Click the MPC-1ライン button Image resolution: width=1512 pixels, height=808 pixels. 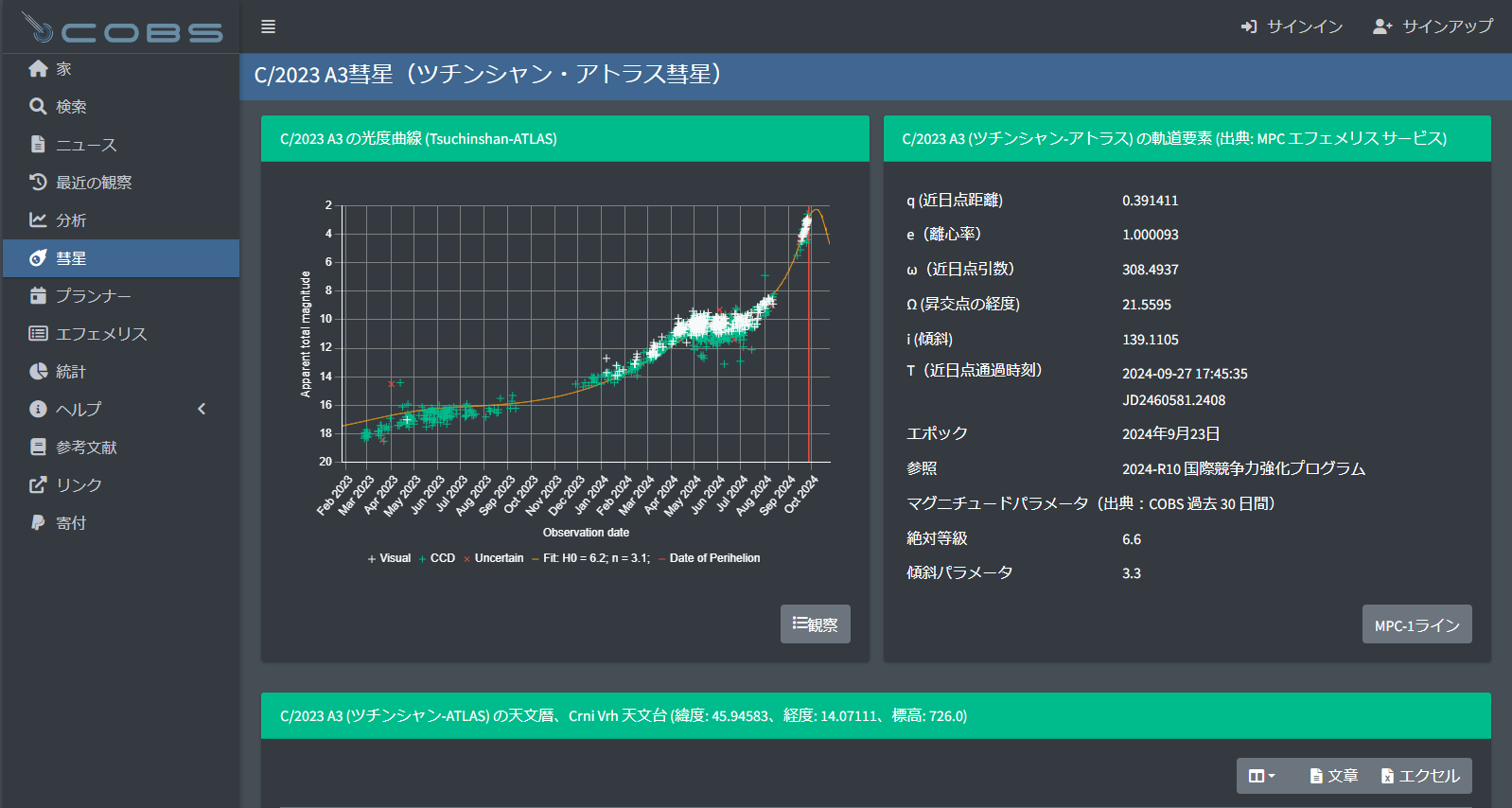pyautogui.click(x=1416, y=624)
